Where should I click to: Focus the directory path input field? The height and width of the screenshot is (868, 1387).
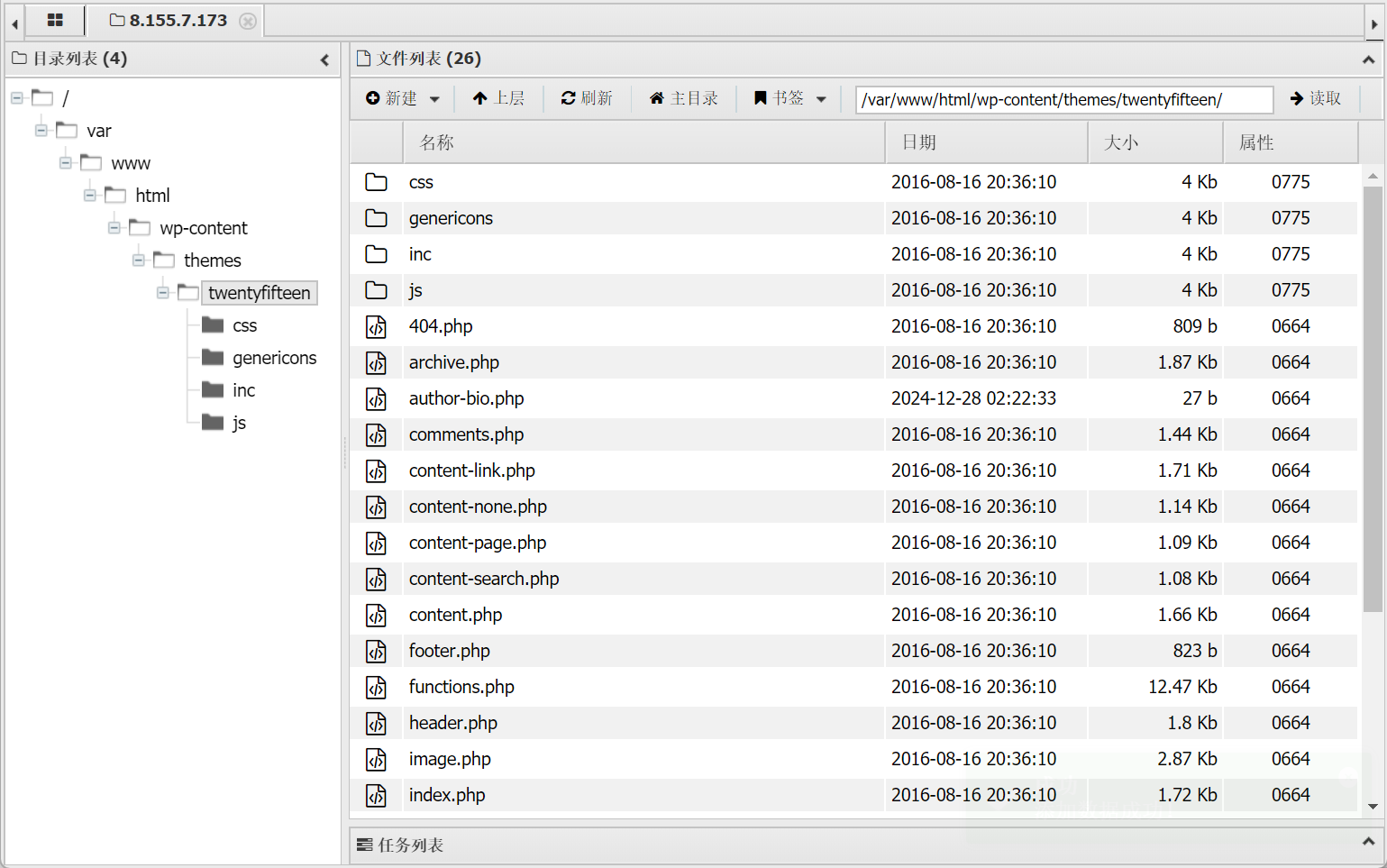tap(1064, 99)
